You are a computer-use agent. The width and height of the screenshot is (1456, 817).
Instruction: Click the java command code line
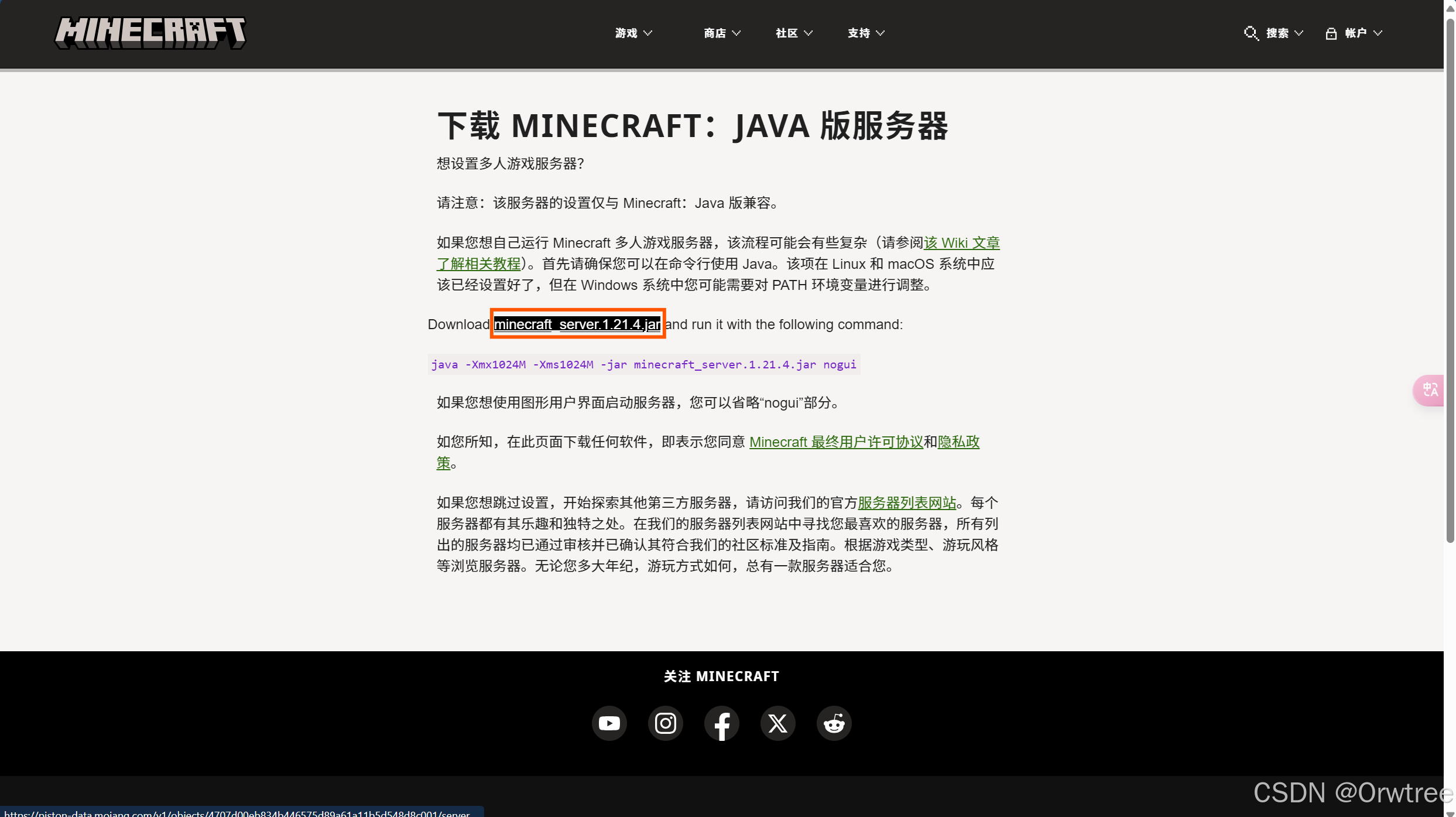(643, 365)
